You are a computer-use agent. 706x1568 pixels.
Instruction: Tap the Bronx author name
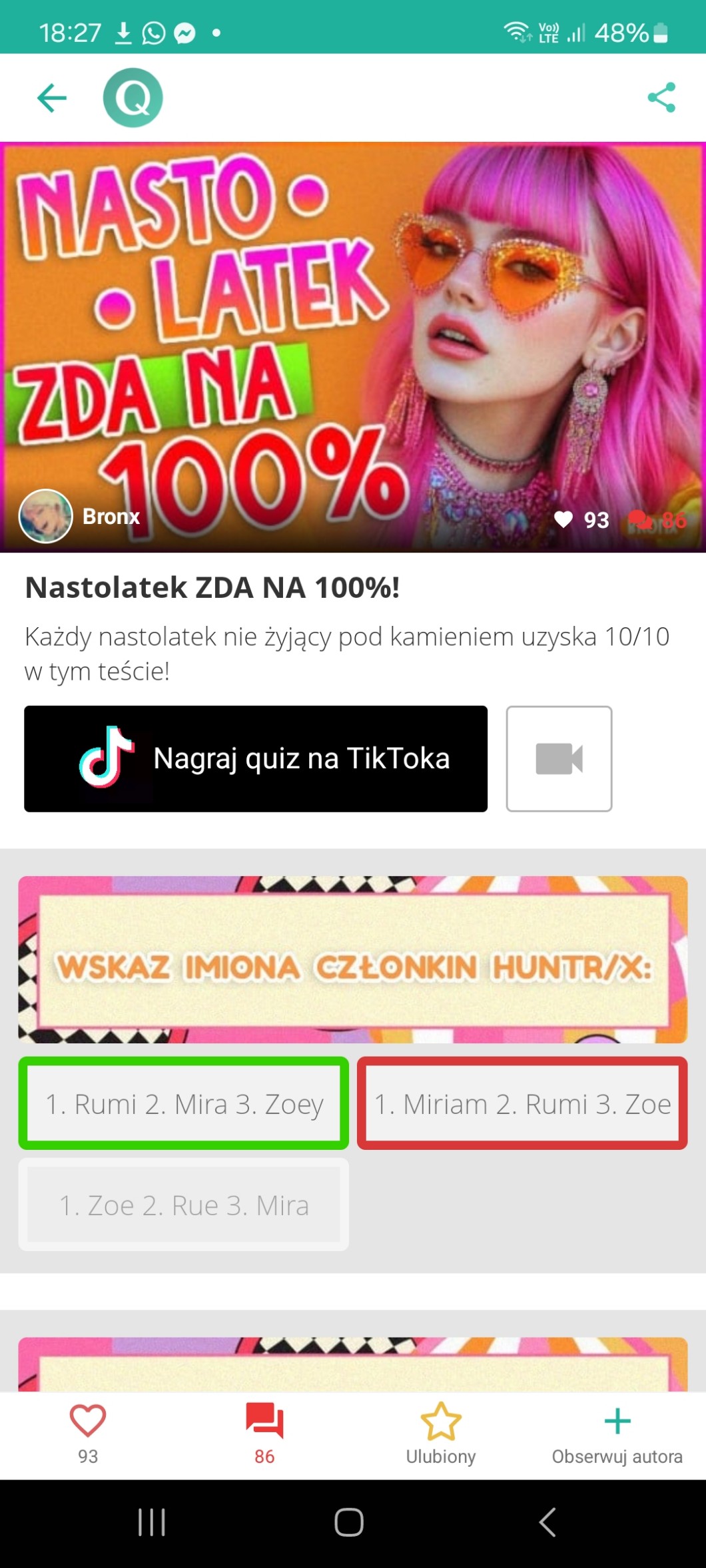tap(111, 517)
